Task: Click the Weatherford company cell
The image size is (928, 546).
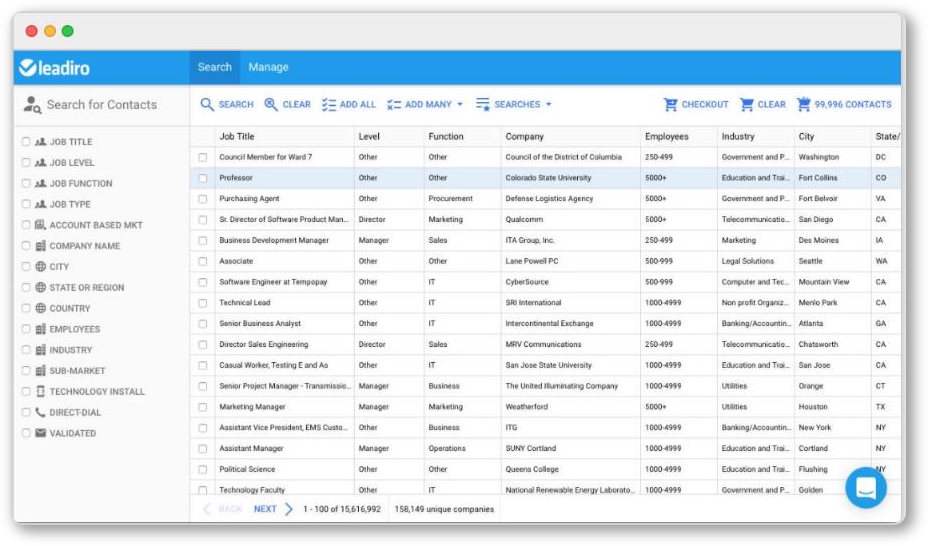Action: coord(527,407)
